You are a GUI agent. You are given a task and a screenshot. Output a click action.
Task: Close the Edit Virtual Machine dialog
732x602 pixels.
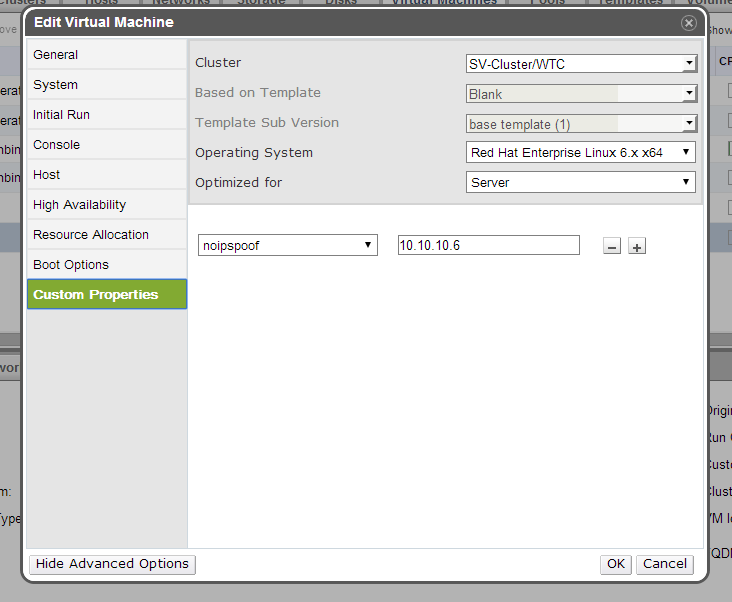point(689,22)
